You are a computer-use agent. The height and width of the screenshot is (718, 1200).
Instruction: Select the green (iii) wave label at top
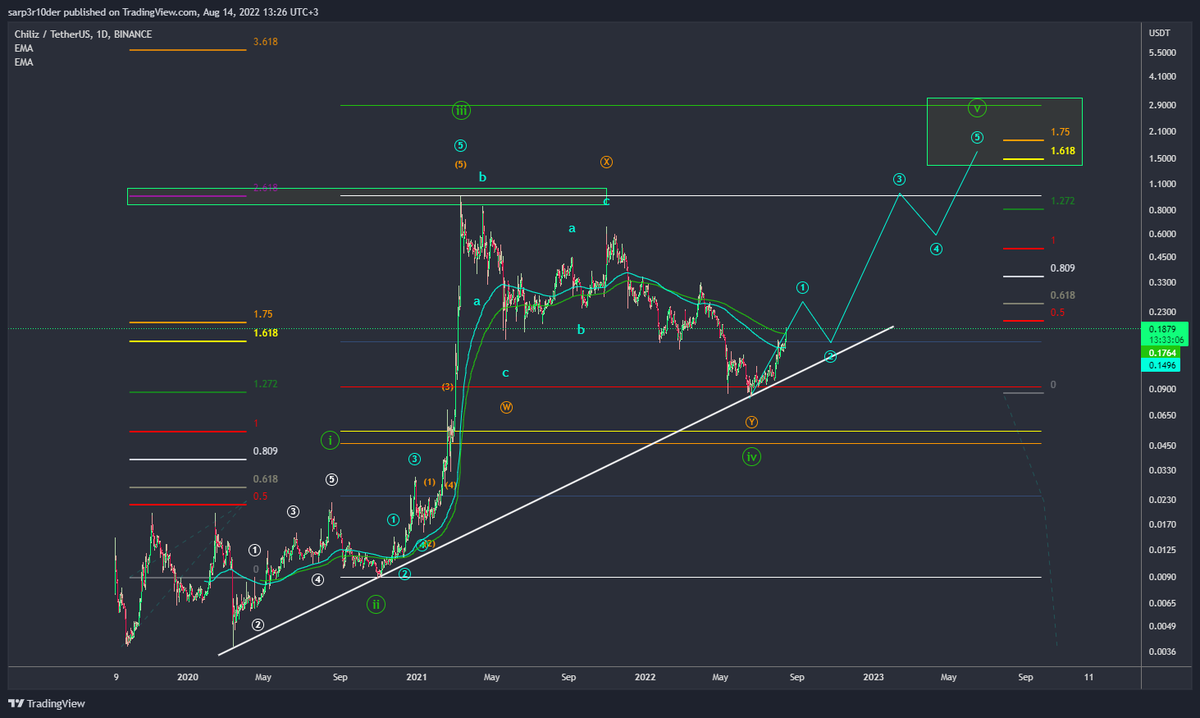click(x=461, y=110)
